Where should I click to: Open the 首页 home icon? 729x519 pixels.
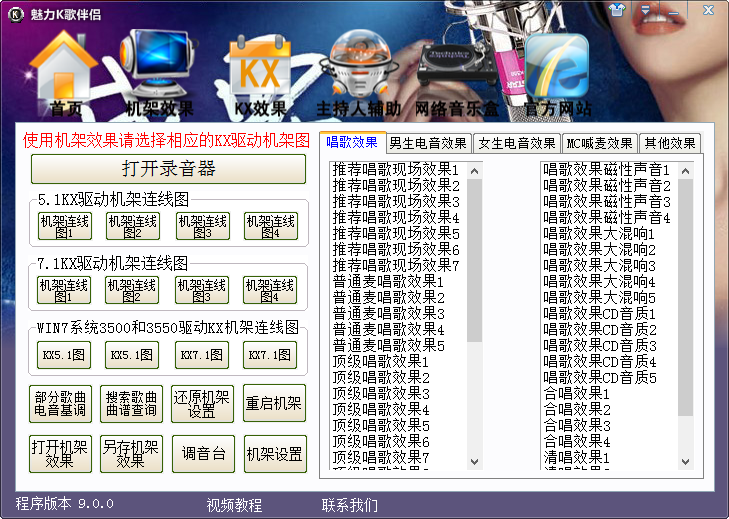point(64,72)
